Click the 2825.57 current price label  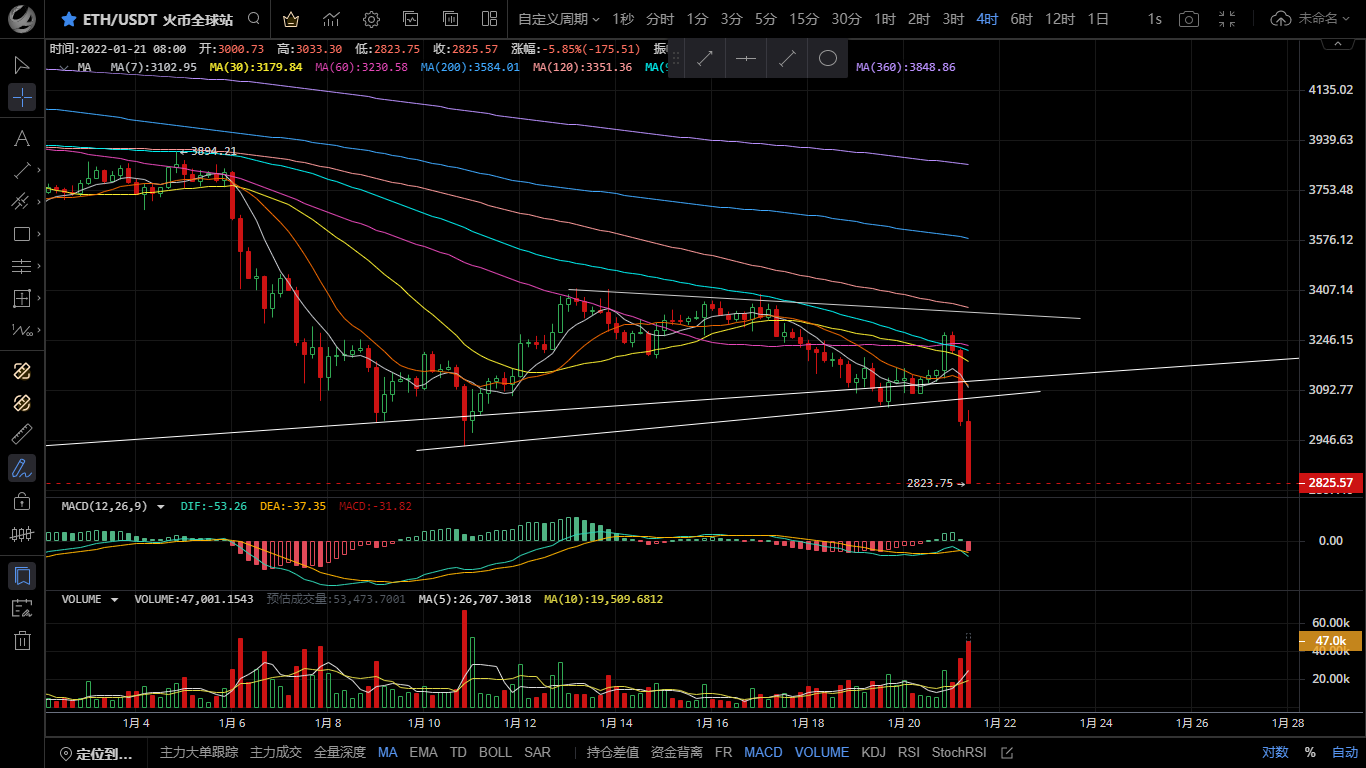(x=1329, y=483)
